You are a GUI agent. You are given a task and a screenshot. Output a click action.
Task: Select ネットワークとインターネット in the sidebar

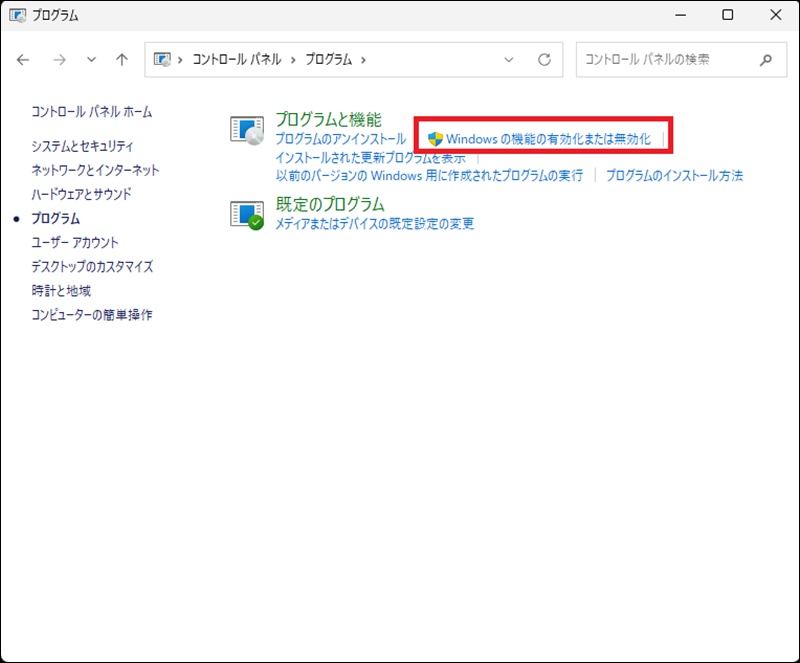(x=95, y=170)
